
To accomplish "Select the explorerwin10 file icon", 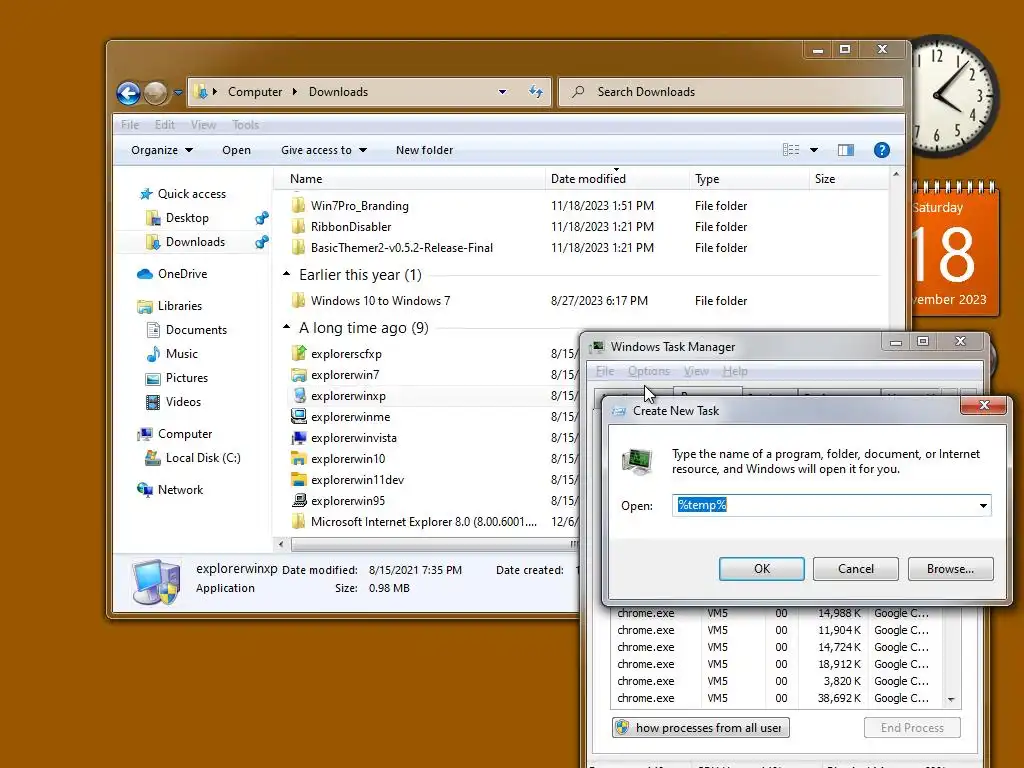I will coord(298,458).
